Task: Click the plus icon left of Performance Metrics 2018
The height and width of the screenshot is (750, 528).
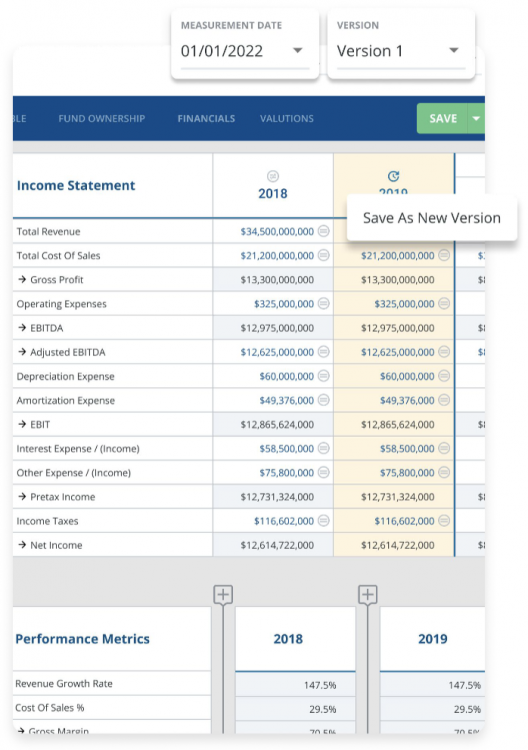Action: (x=223, y=595)
